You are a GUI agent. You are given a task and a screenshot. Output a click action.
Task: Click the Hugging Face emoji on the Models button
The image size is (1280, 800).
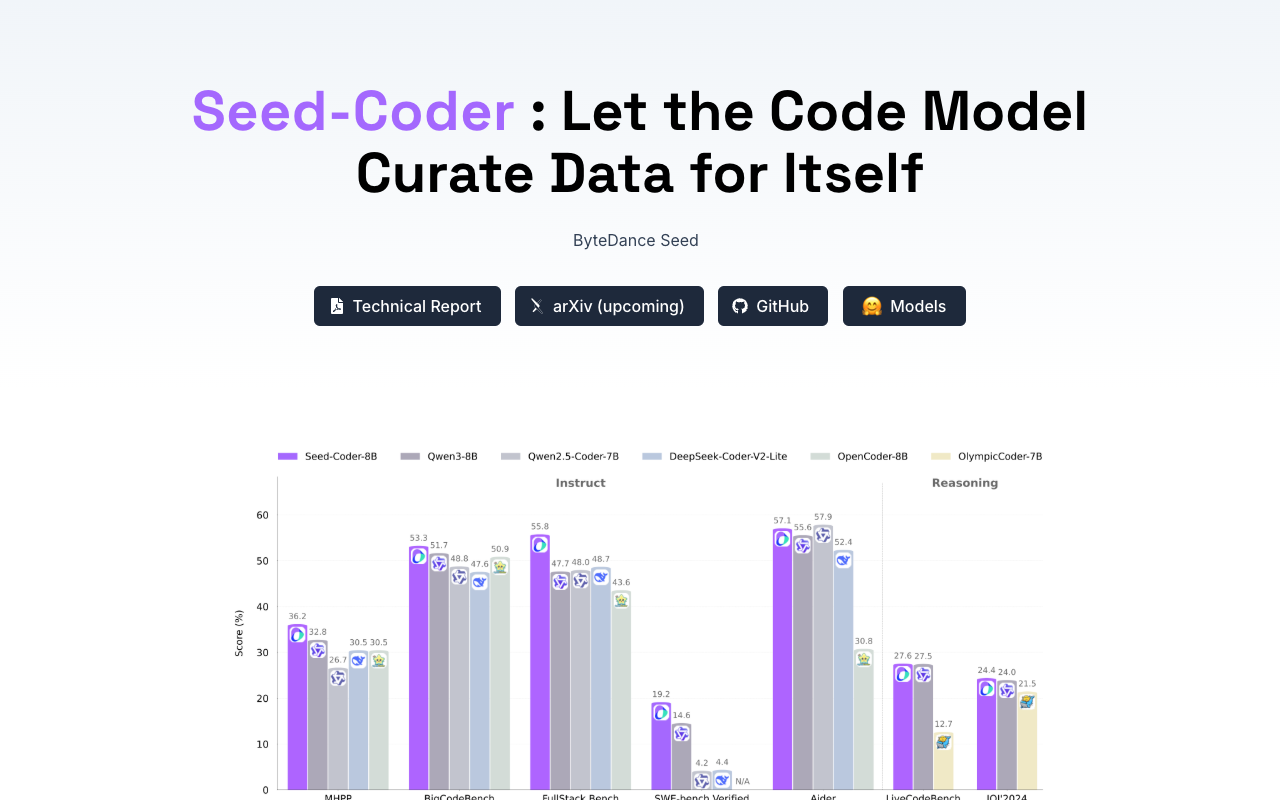coord(870,306)
